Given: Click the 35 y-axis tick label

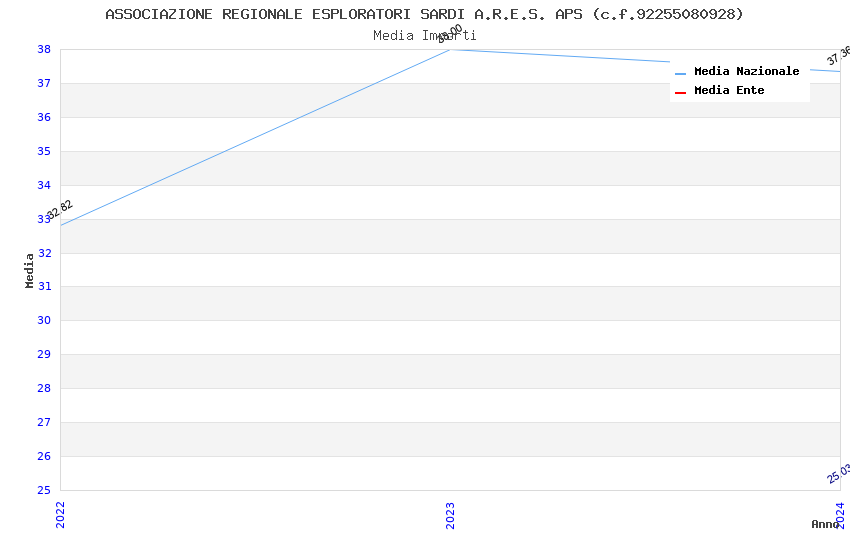Looking at the screenshot, I should 44,151.
